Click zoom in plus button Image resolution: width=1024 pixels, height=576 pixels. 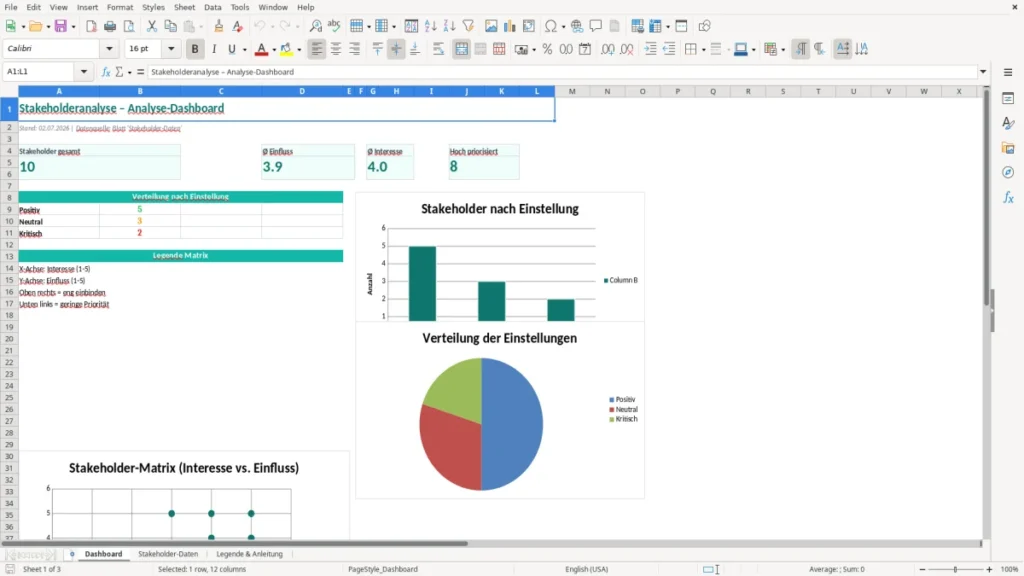tap(989, 569)
